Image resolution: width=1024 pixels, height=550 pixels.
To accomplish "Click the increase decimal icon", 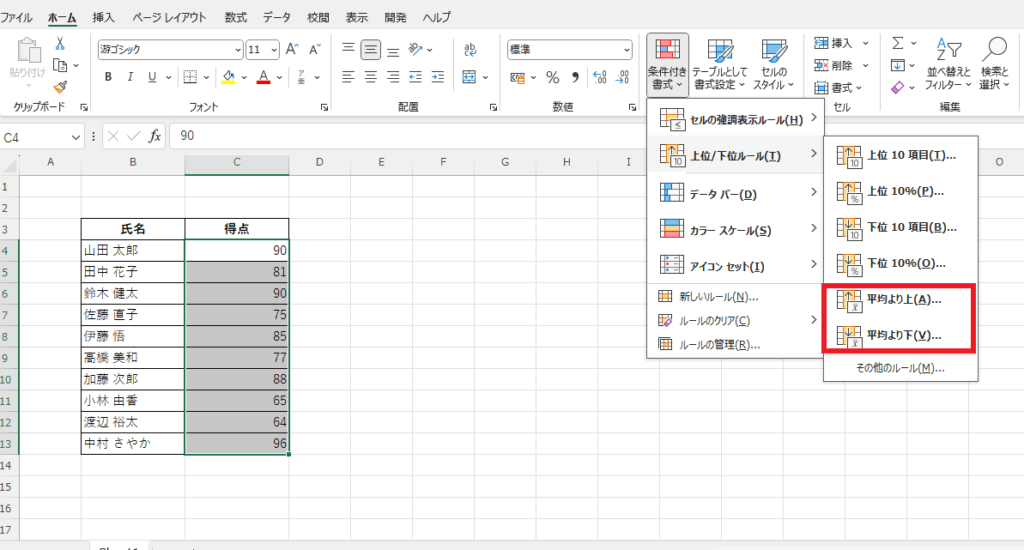I will pos(600,77).
